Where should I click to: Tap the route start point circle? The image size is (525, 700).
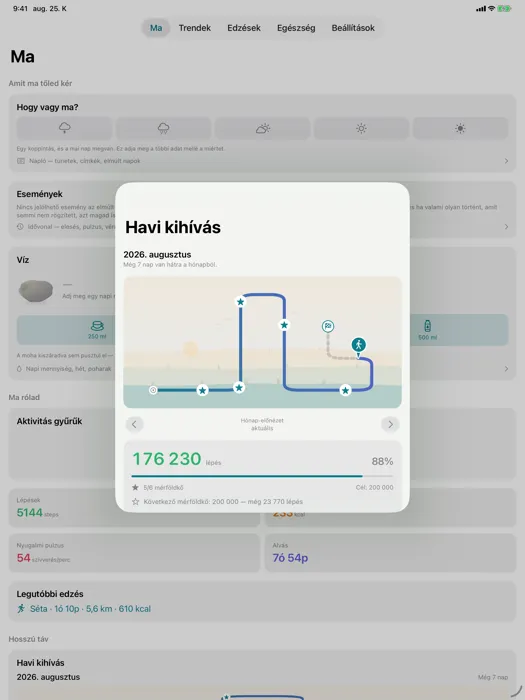(x=153, y=390)
